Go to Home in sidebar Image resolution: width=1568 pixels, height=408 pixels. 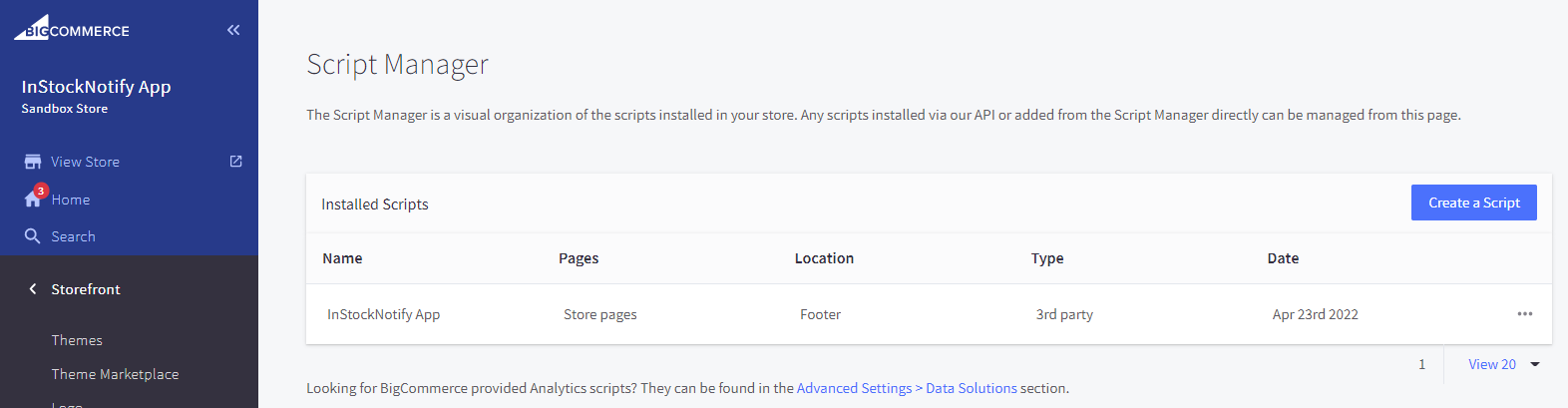click(x=71, y=200)
